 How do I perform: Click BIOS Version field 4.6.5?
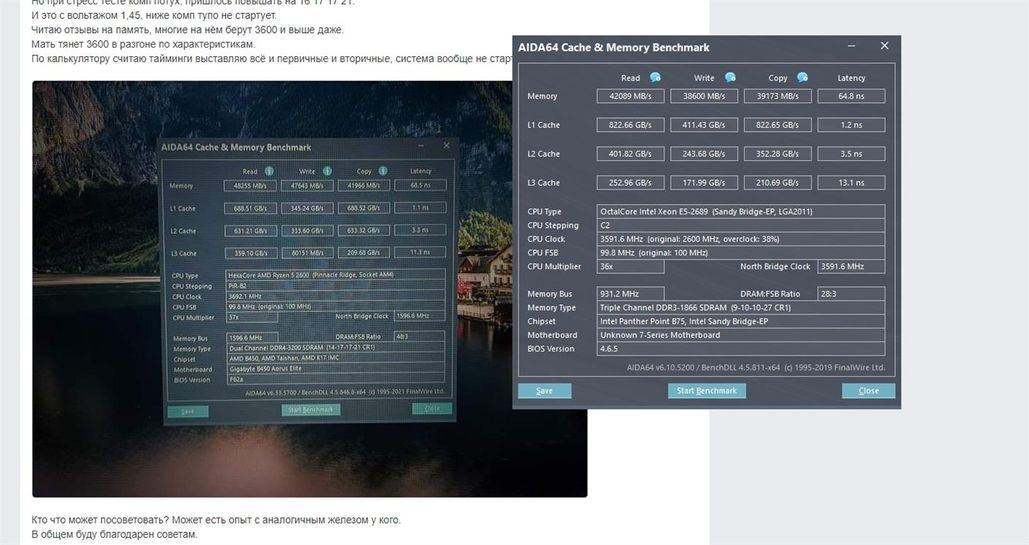click(x=741, y=349)
